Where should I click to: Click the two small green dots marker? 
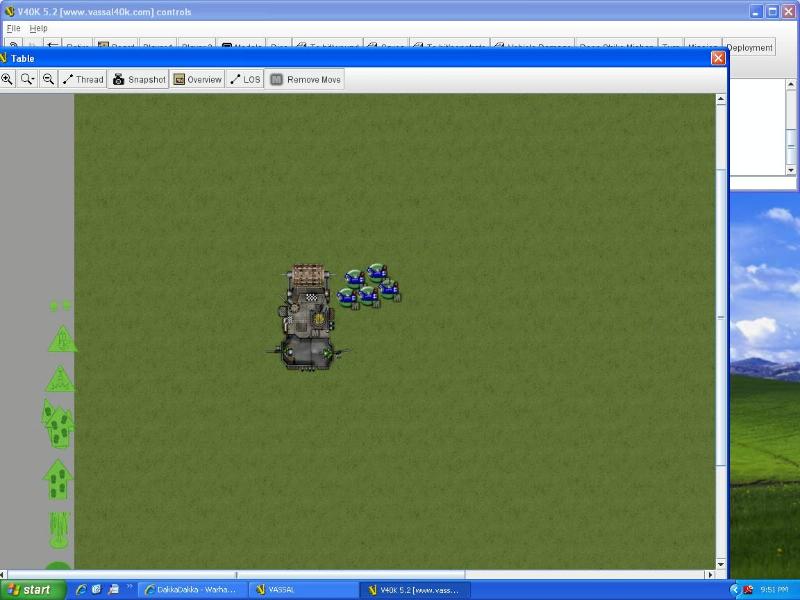tap(60, 306)
